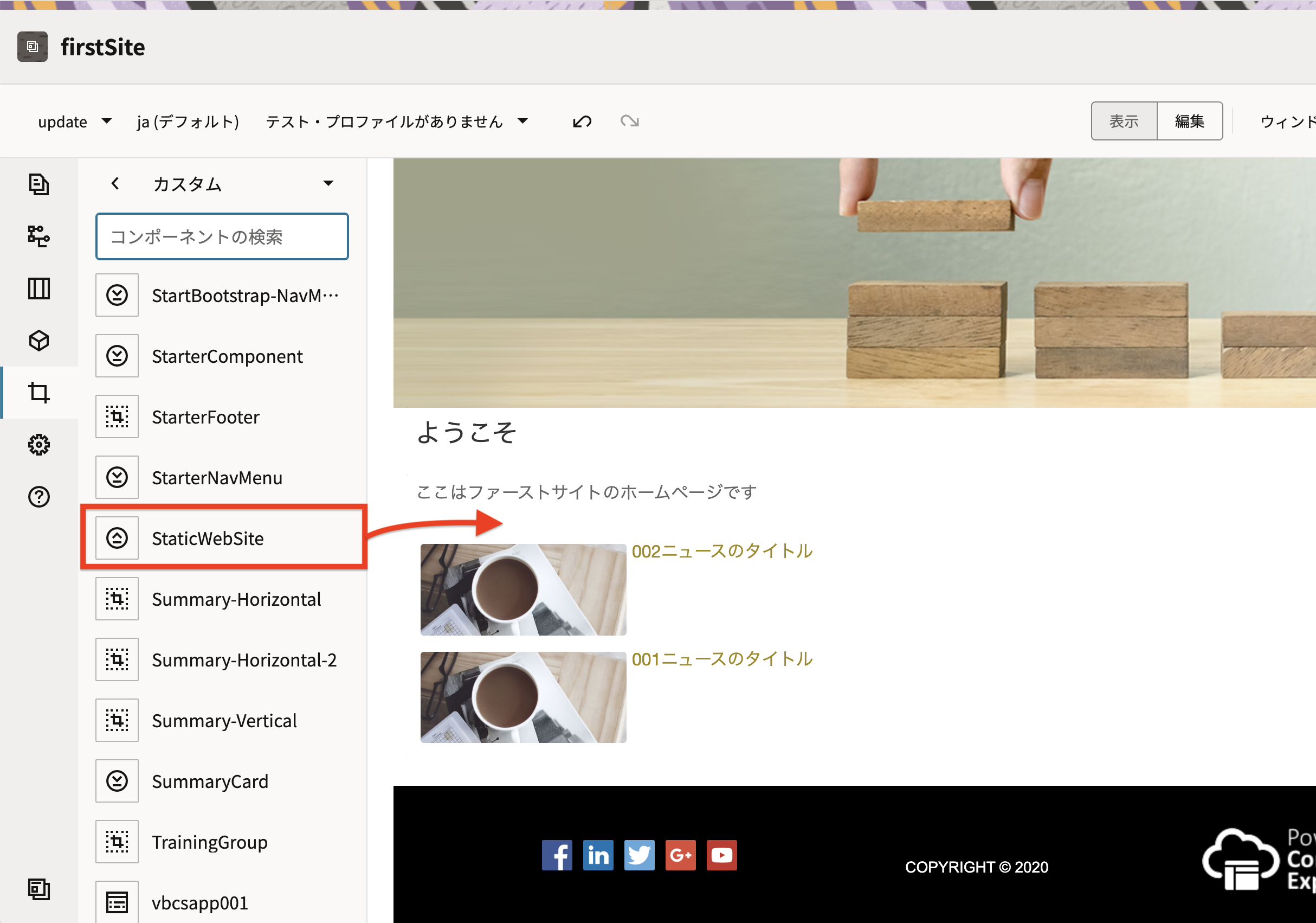1316x923 pixels.
Task: Open the seeded components cube icon
Action: (x=38, y=341)
